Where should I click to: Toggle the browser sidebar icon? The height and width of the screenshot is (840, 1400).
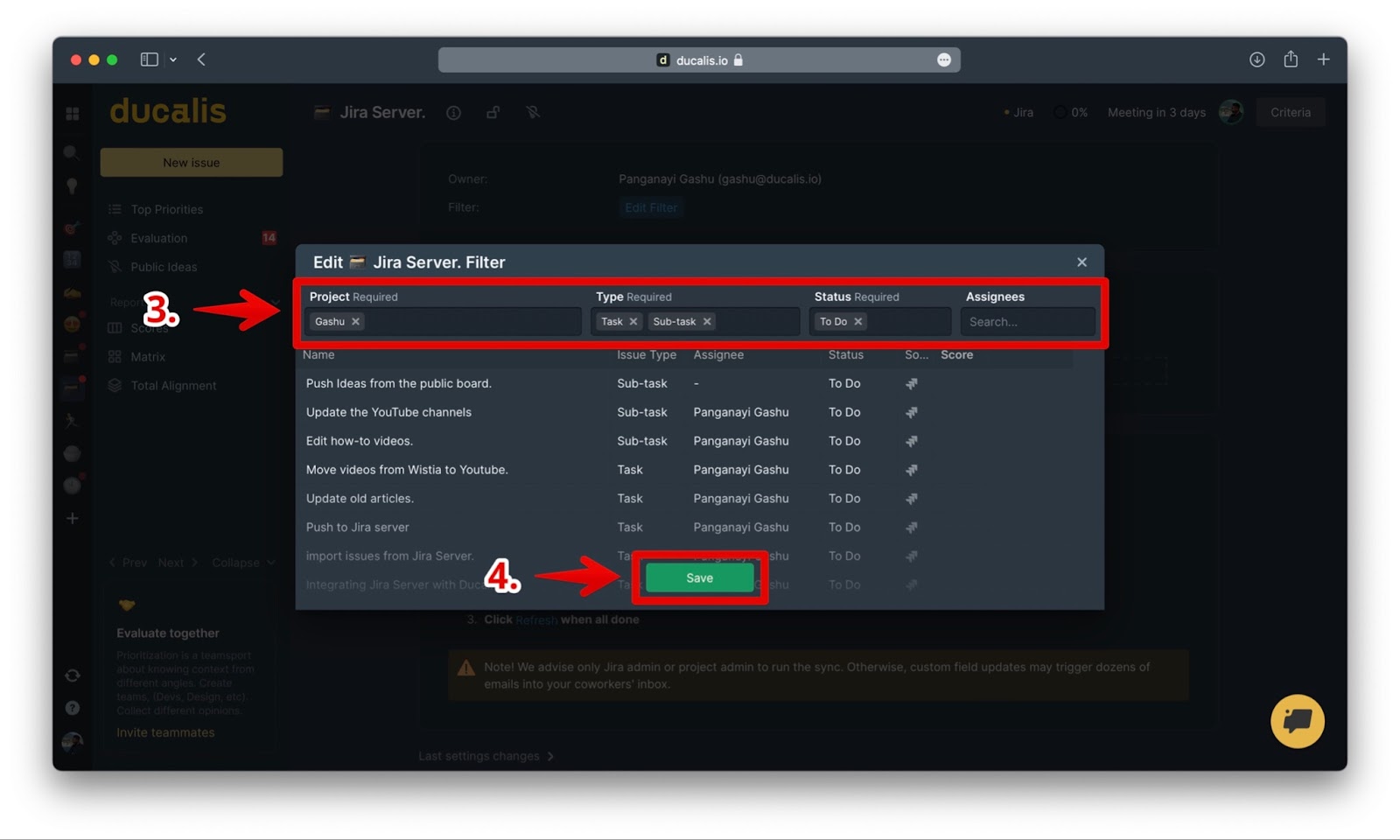coord(150,59)
